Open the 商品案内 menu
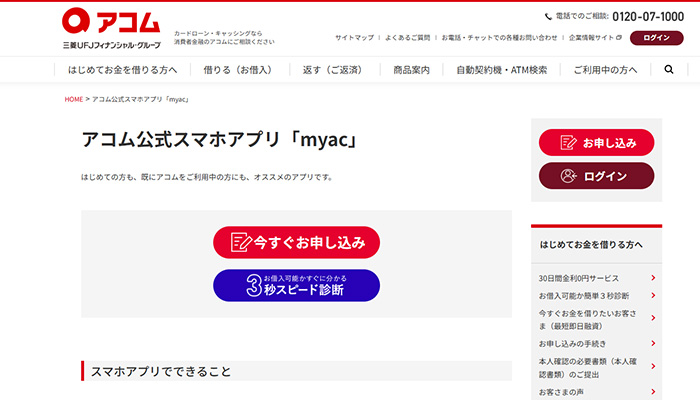 click(411, 70)
